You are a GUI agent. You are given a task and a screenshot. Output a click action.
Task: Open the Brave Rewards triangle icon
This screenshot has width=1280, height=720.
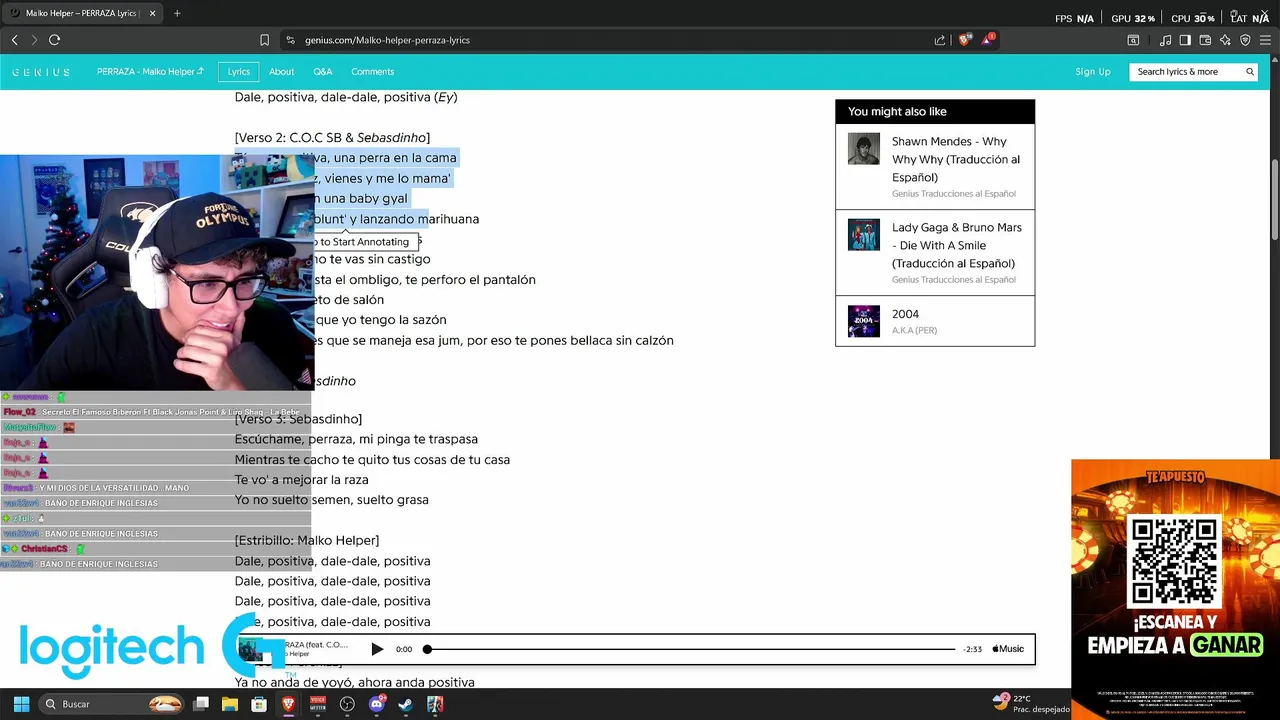coord(988,40)
